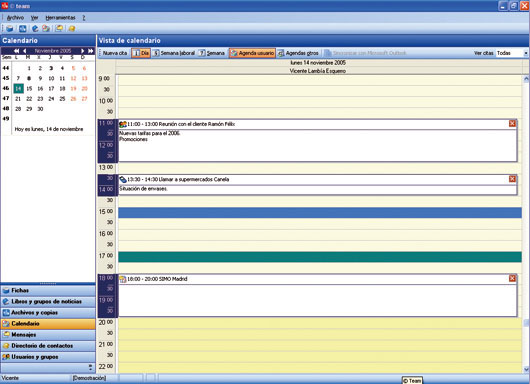The height and width of the screenshot is (384, 530).
Task: Open news groups toolbar icon with blue e
Action: coord(35,29)
